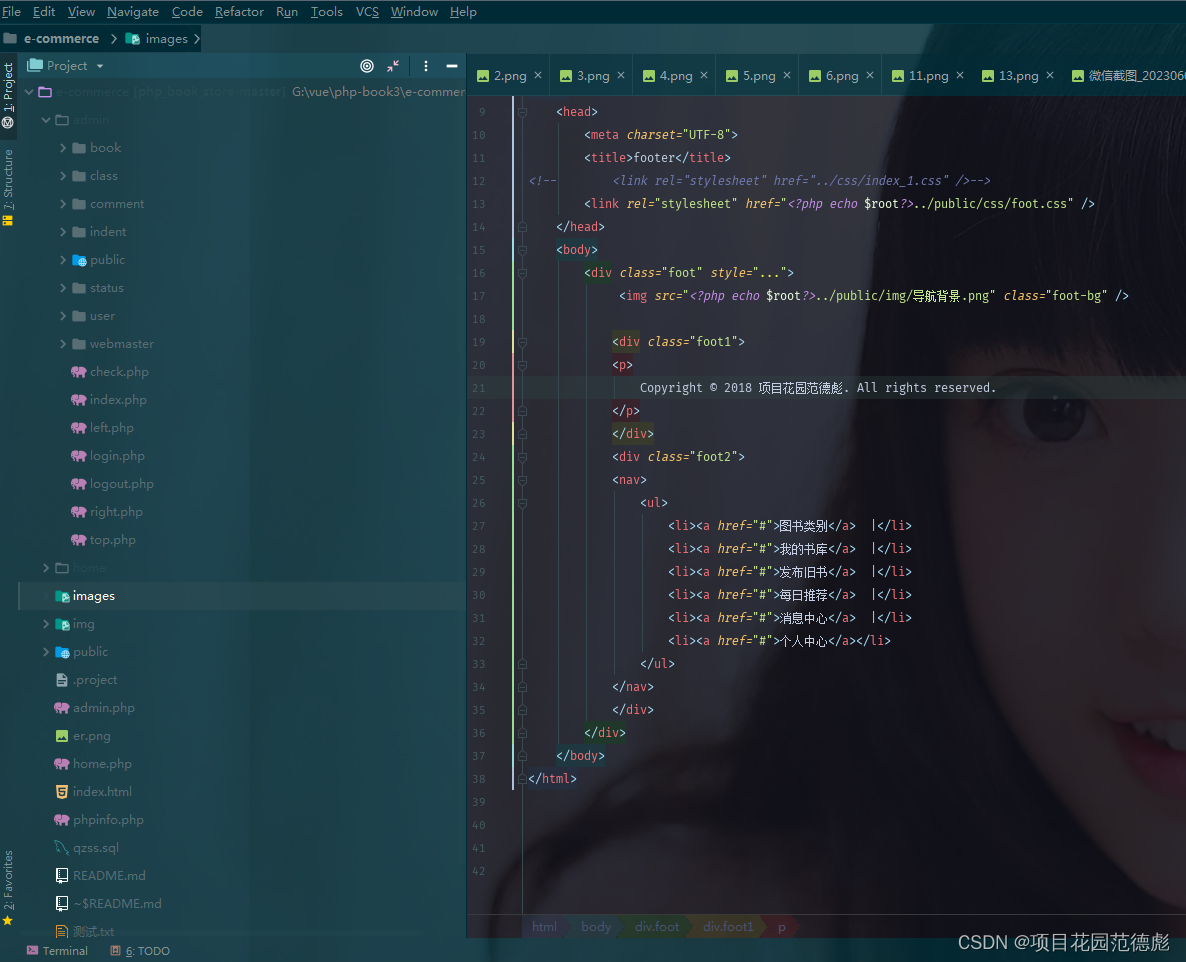Close the 11.png tab
The width and height of the screenshot is (1186, 962).
[960, 75]
